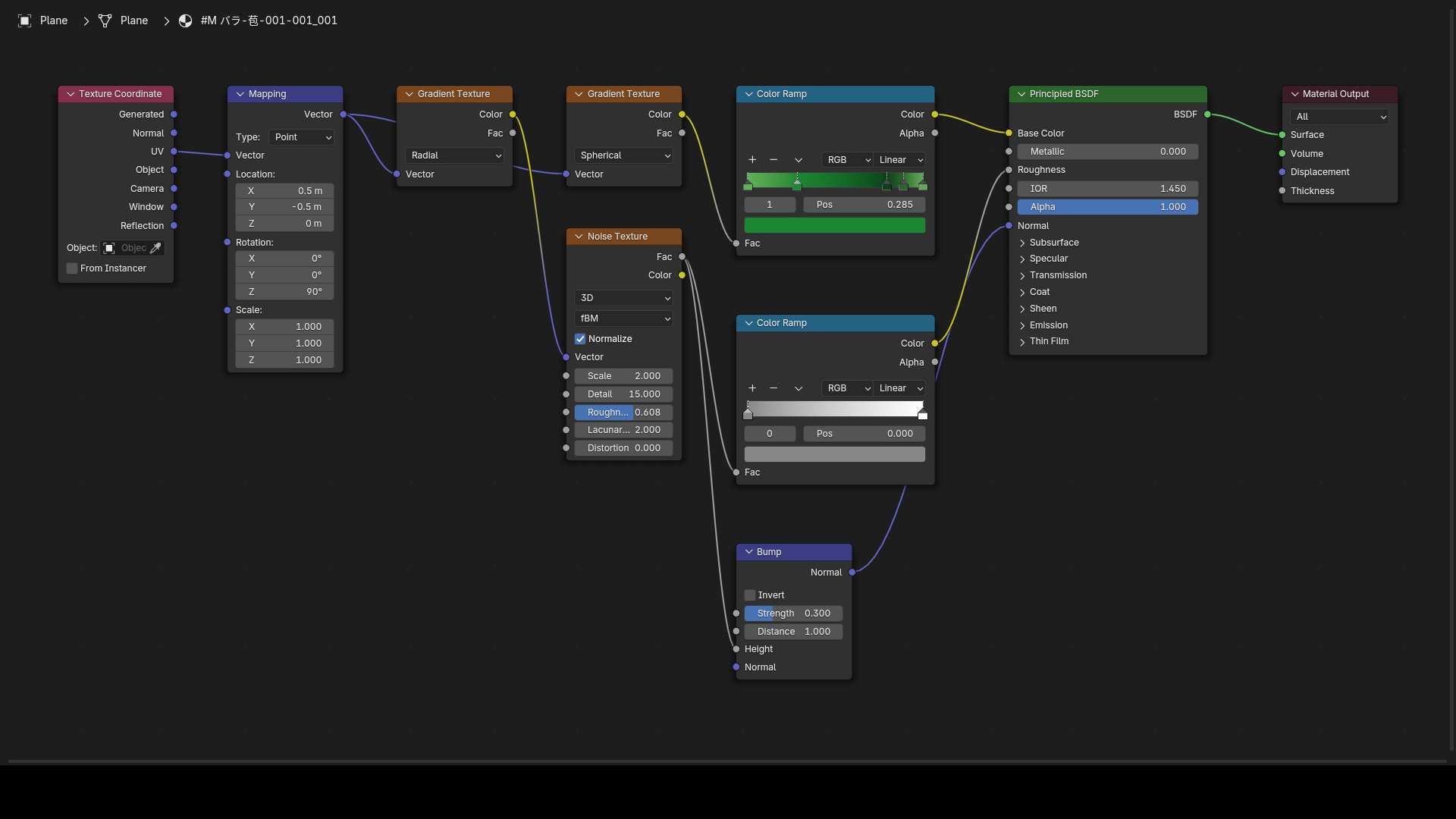Toggle the Normalize checkbox in Noise Texture
This screenshot has width=1456, height=819.
pos(580,339)
